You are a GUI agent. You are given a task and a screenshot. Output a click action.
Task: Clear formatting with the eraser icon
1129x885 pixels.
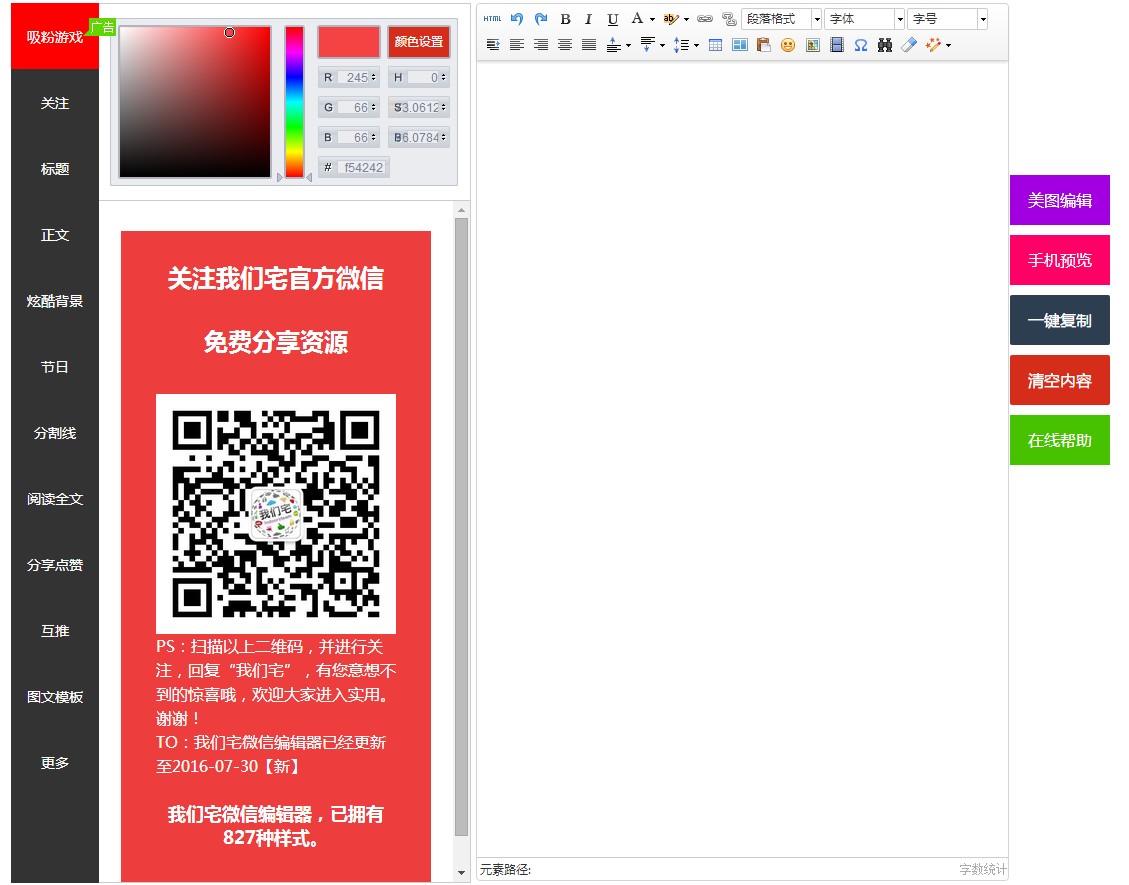tap(908, 45)
